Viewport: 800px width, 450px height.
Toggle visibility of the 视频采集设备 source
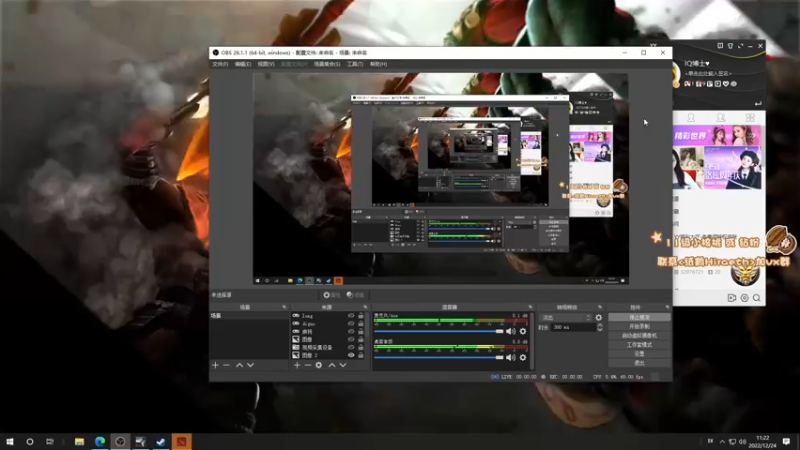coord(351,347)
